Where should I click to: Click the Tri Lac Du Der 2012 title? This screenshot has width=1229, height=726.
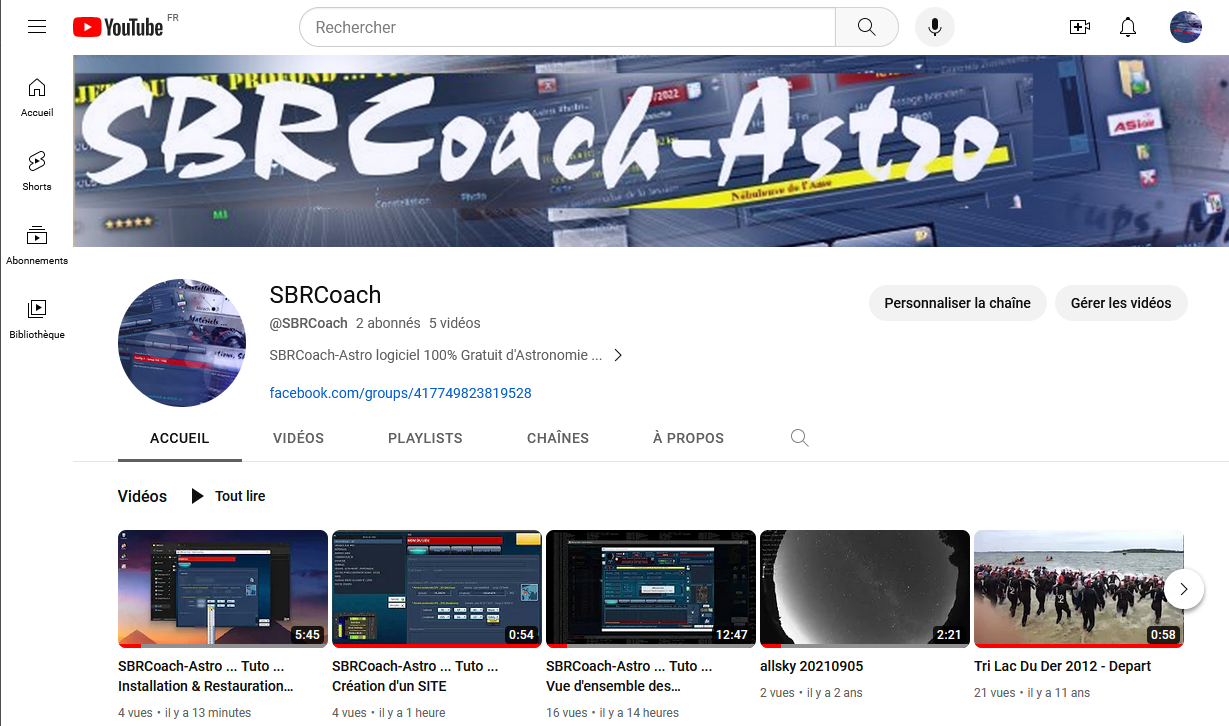pyautogui.click(x=1063, y=666)
